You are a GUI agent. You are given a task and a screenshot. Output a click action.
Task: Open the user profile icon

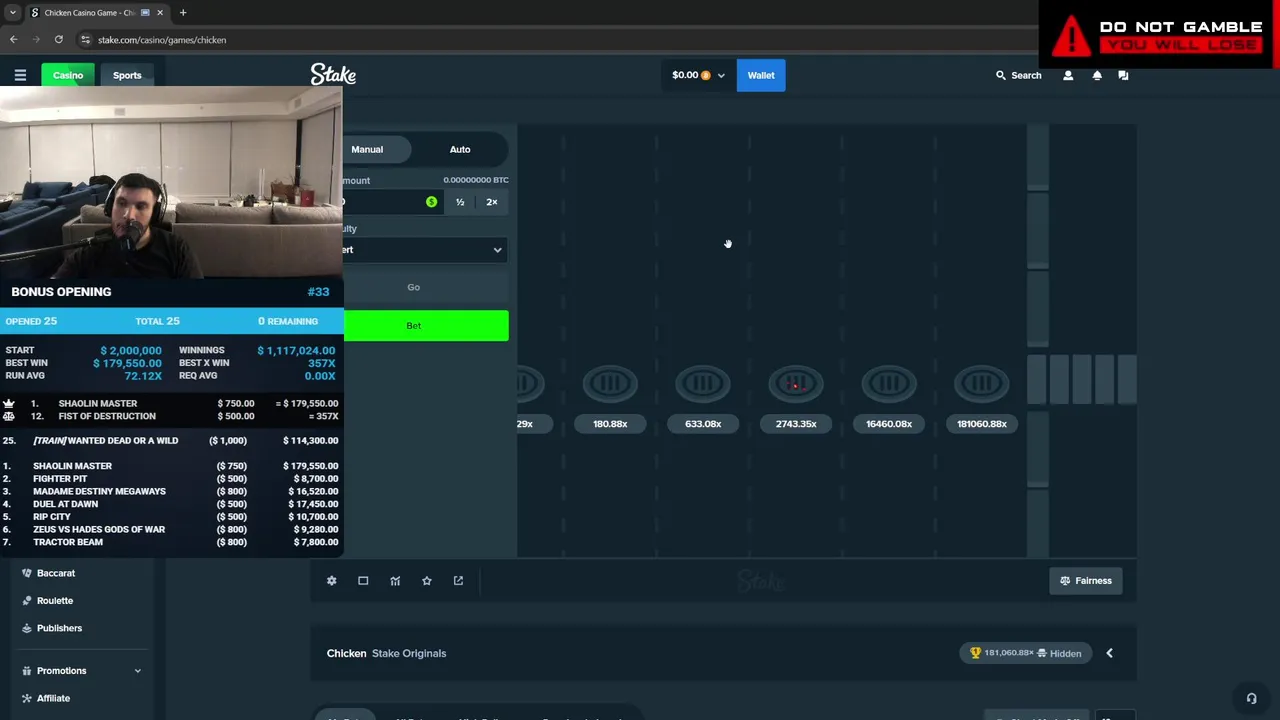click(x=1068, y=75)
